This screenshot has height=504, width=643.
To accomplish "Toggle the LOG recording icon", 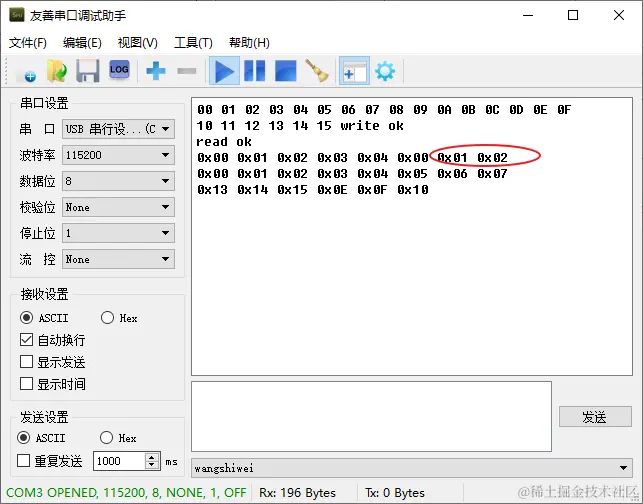I will coord(119,71).
